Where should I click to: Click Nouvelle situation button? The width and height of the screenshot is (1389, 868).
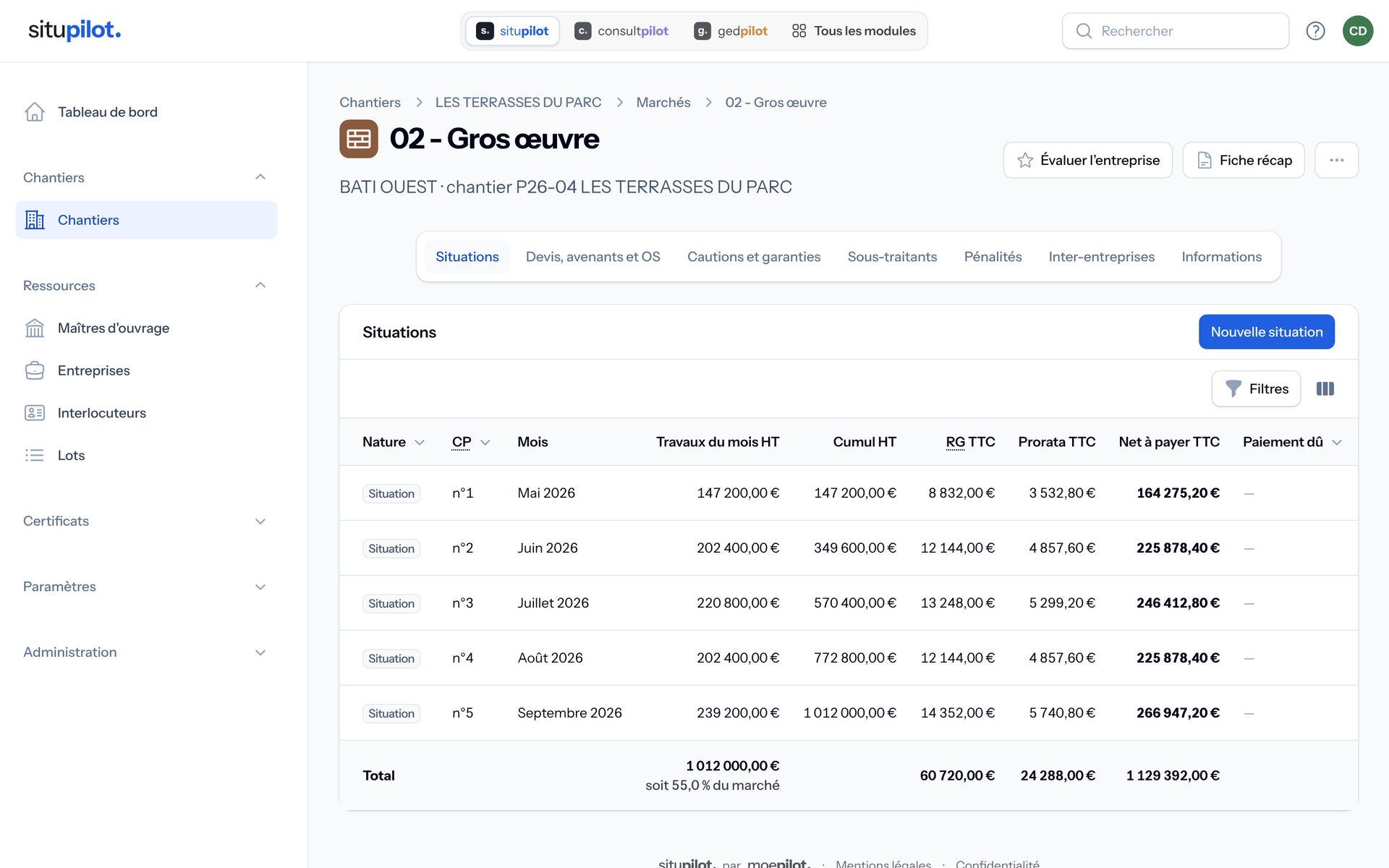[1267, 332]
